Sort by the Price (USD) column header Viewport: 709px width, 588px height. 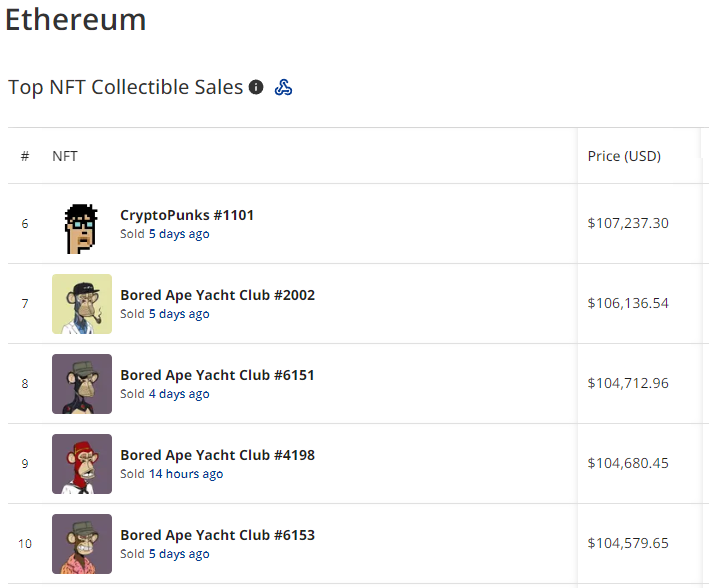(x=624, y=156)
